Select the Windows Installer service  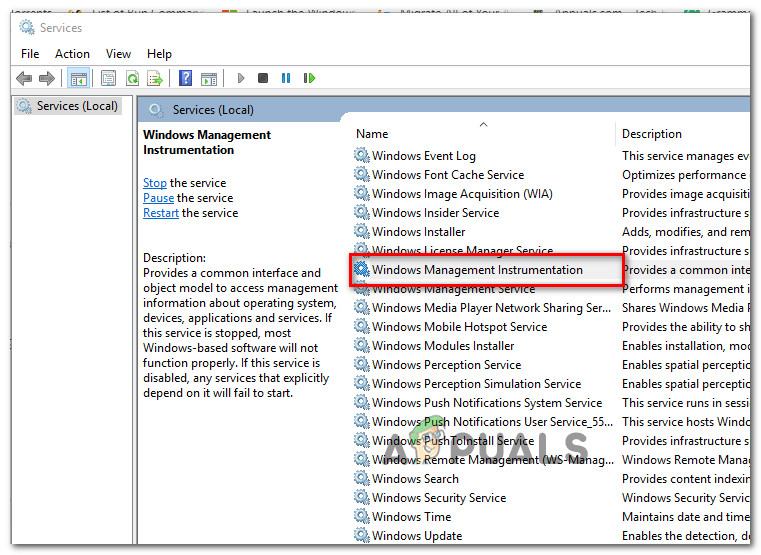(410, 231)
